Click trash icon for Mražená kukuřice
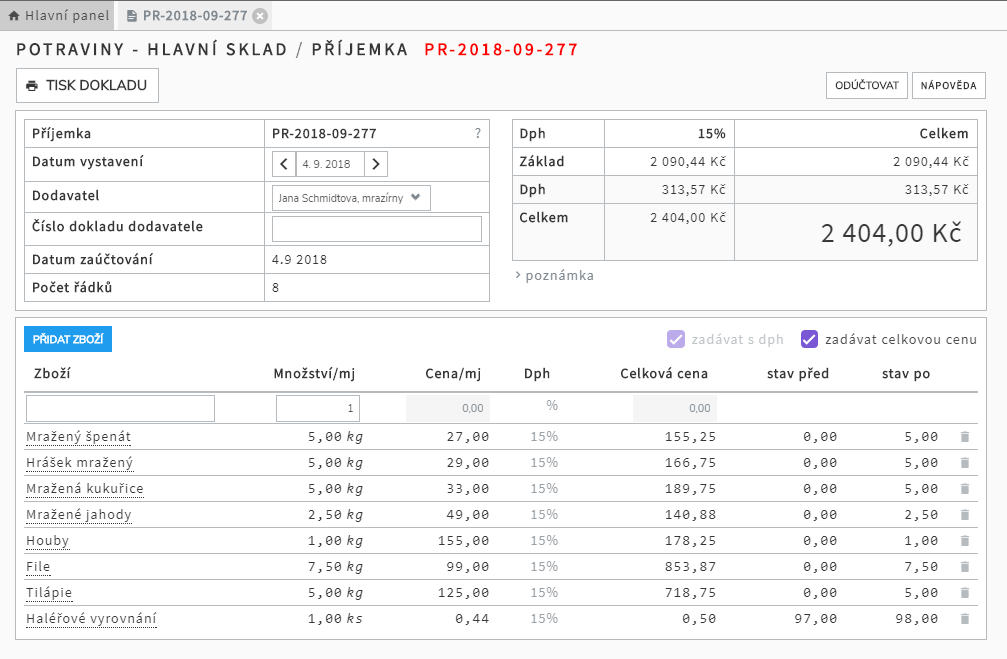 click(964, 489)
